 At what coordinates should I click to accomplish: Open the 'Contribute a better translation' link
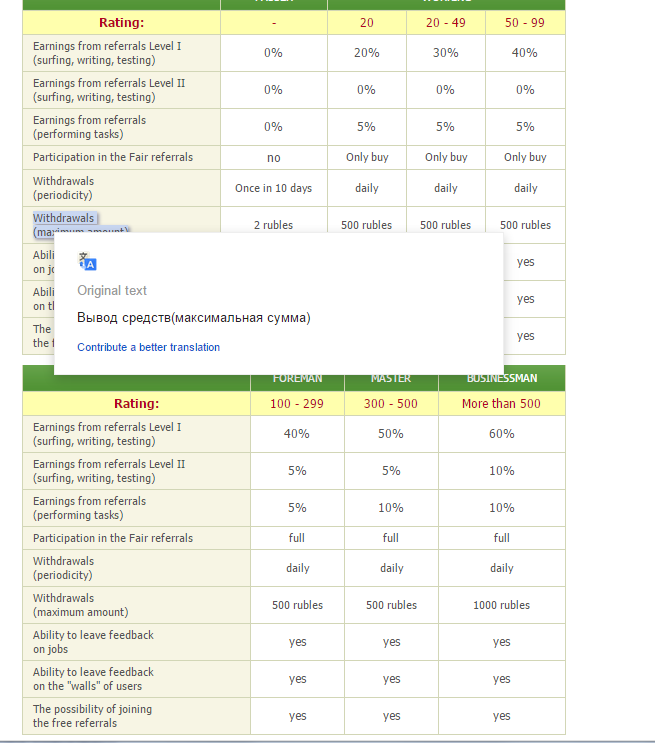(x=148, y=347)
